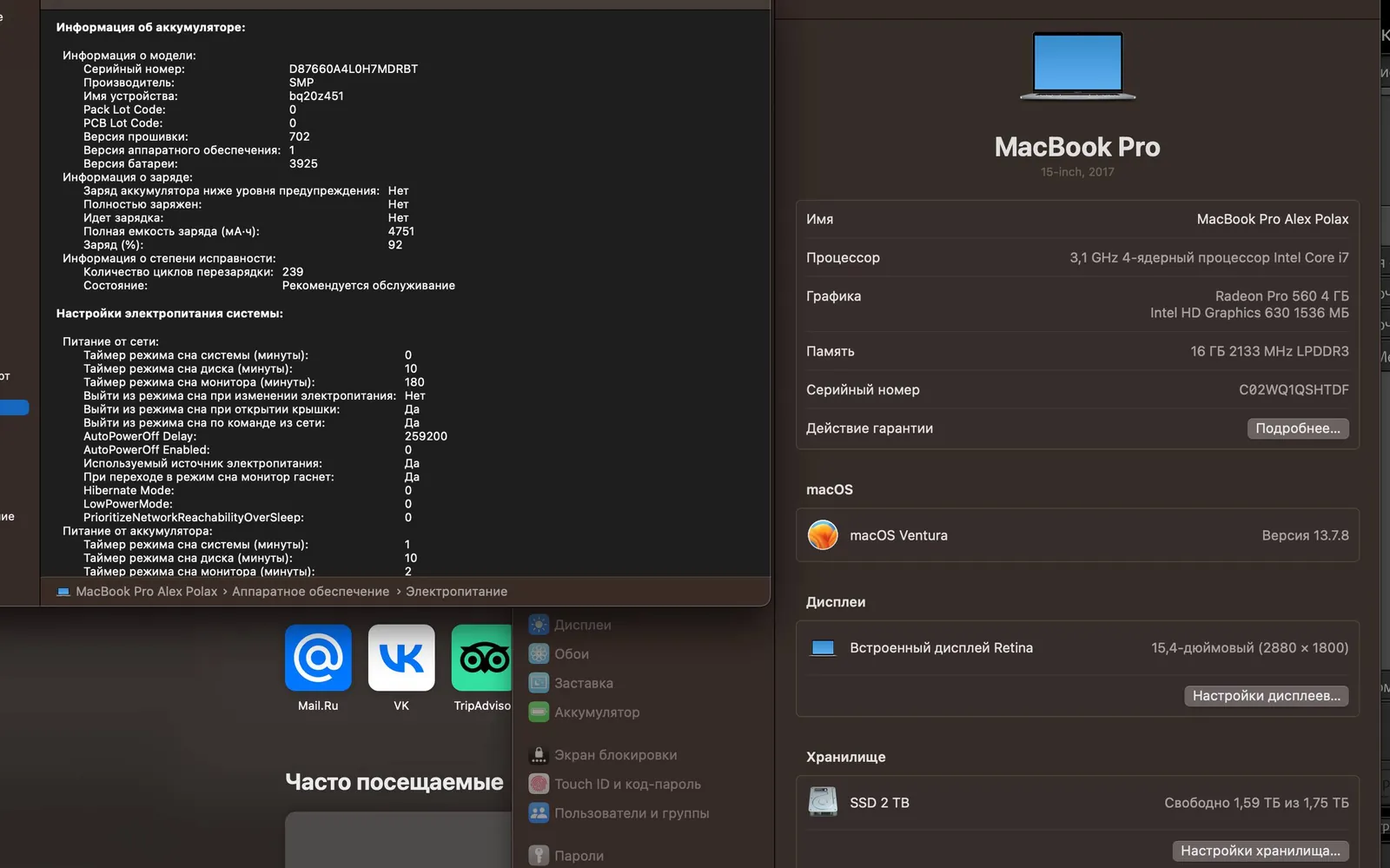Click Питание от аккумулятора section label
This screenshot has width=1390, height=868.
click(x=137, y=531)
